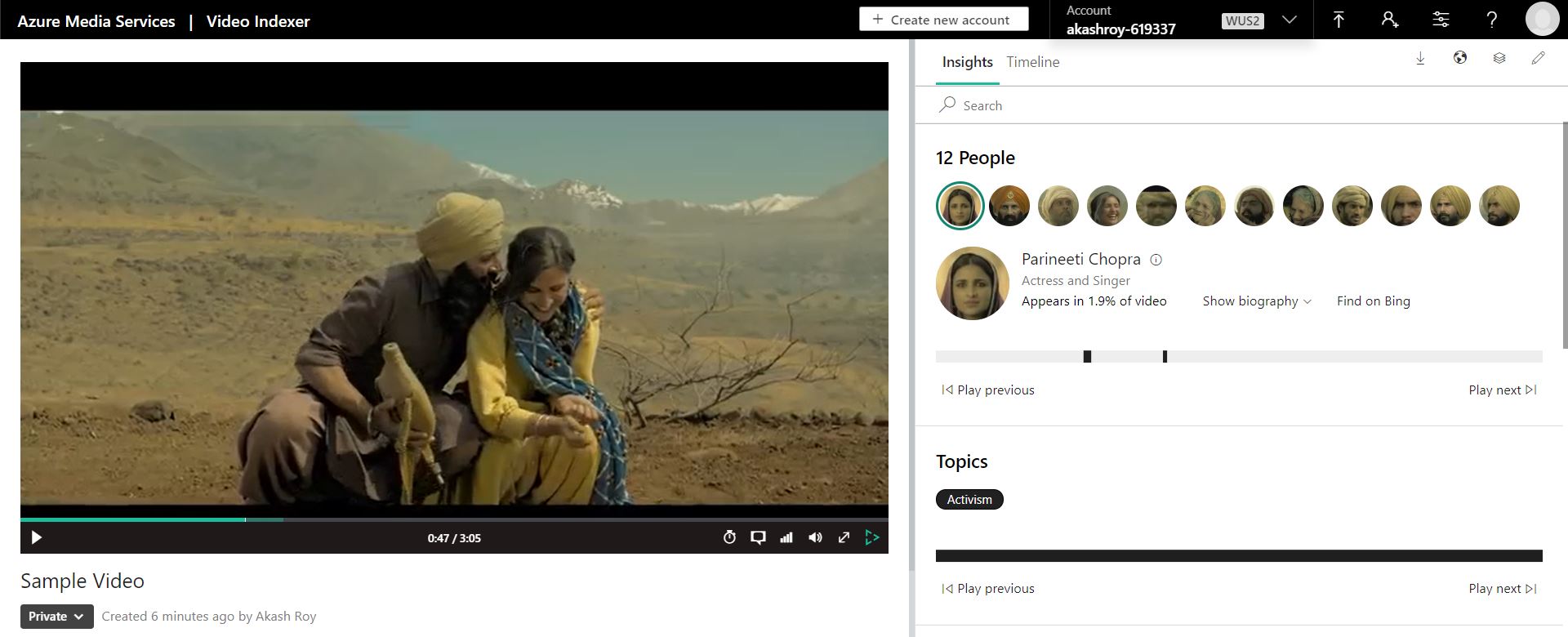Image resolution: width=1568 pixels, height=637 pixels.
Task: Open the Private privacy dropdown
Action: click(56, 617)
